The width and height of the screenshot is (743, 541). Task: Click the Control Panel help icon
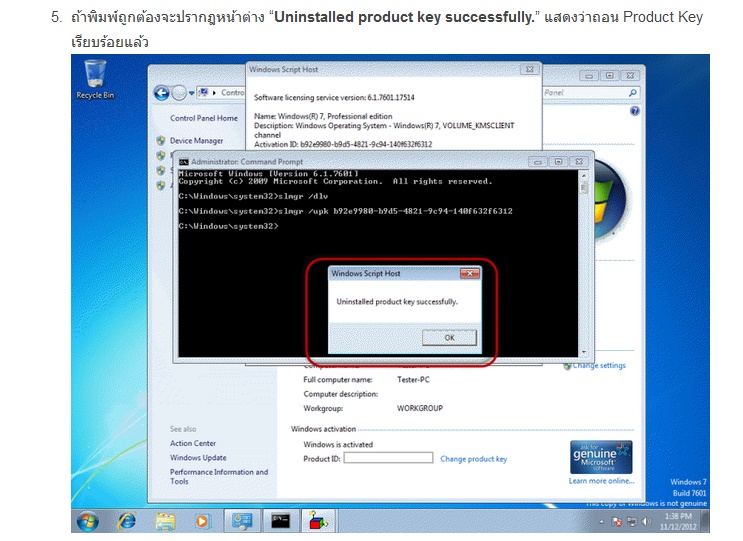click(x=634, y=111)
